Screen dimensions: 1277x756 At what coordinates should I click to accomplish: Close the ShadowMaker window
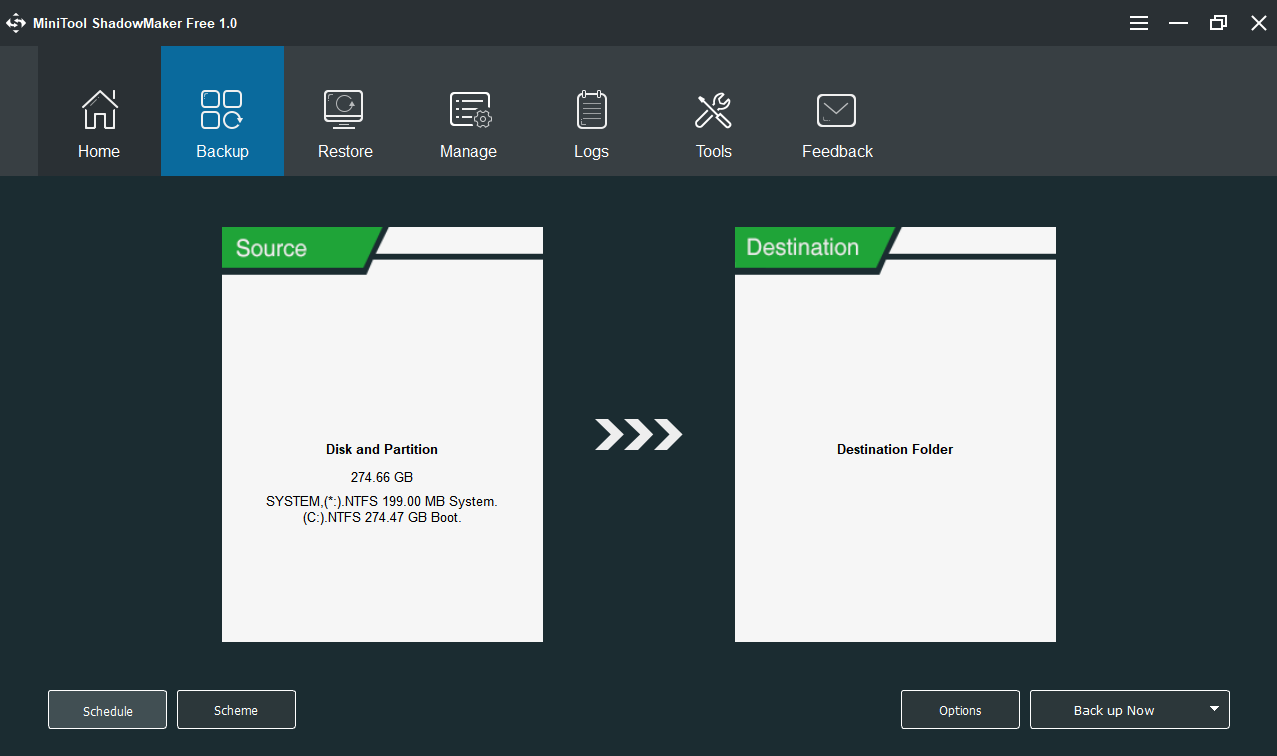tap(1258, 23)
